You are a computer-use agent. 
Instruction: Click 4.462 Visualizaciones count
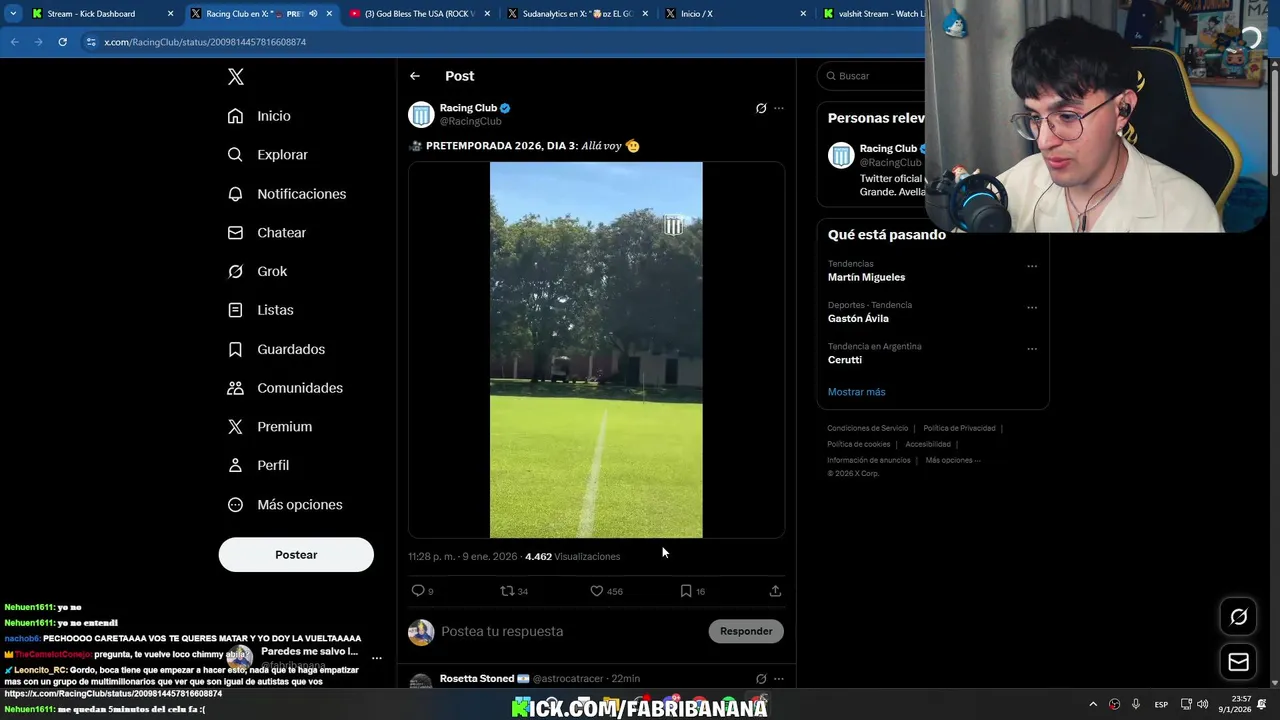click(x=572, y=556)
